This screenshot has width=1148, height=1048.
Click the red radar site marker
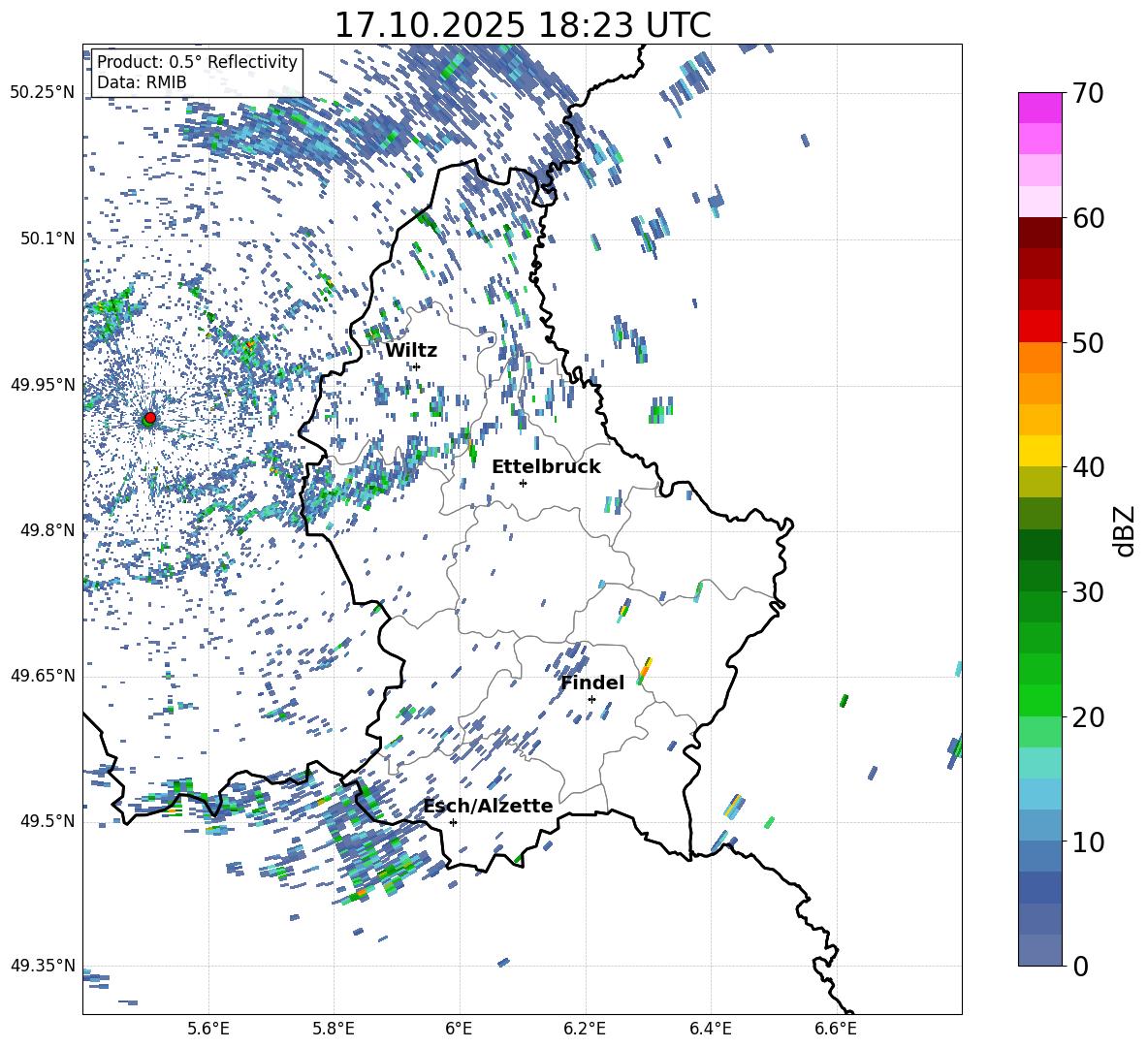click(149, 418)
